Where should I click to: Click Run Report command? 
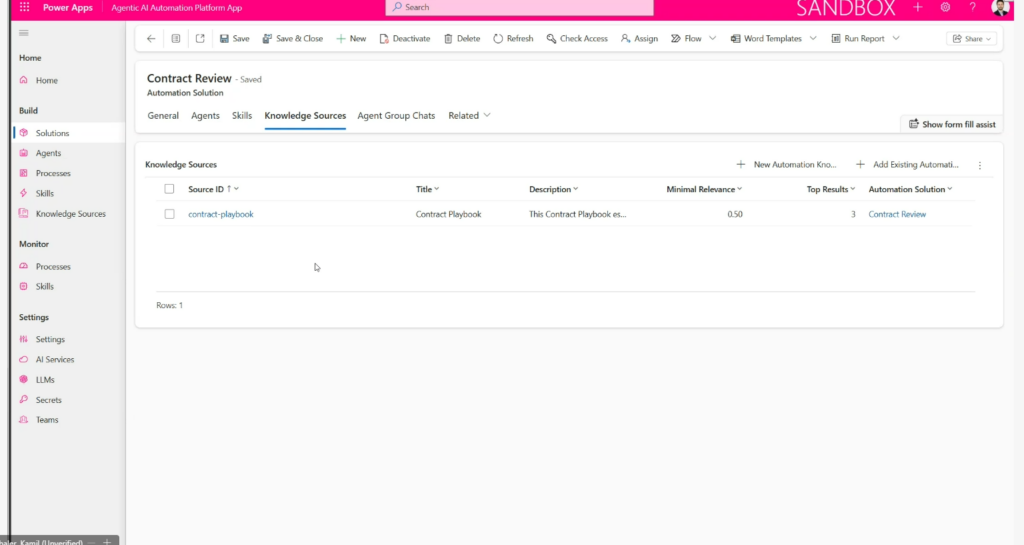pos(857,39)
